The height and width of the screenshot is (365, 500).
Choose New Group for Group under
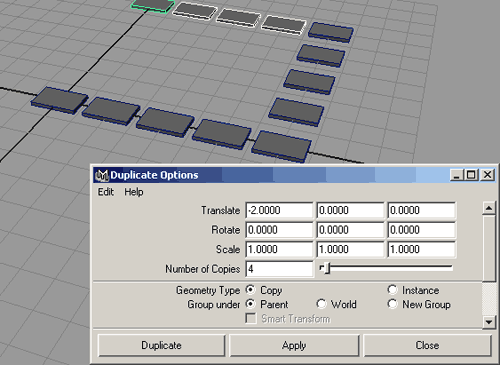point(393,304)
